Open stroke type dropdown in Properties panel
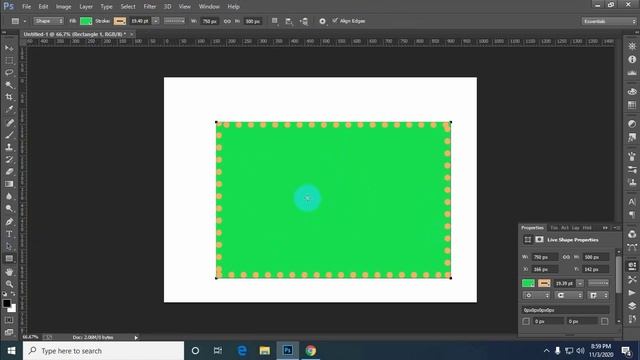The height and width of the screenshot is (360, 640). [x=599, y=283]
